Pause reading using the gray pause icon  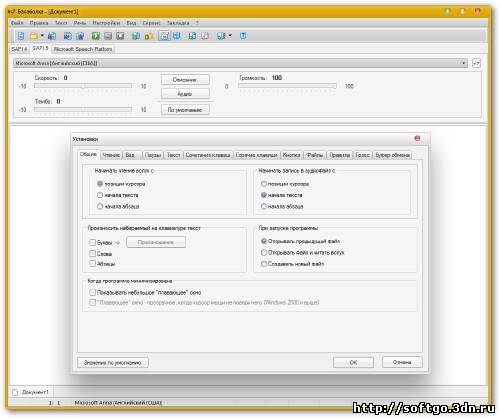(108, 36)
